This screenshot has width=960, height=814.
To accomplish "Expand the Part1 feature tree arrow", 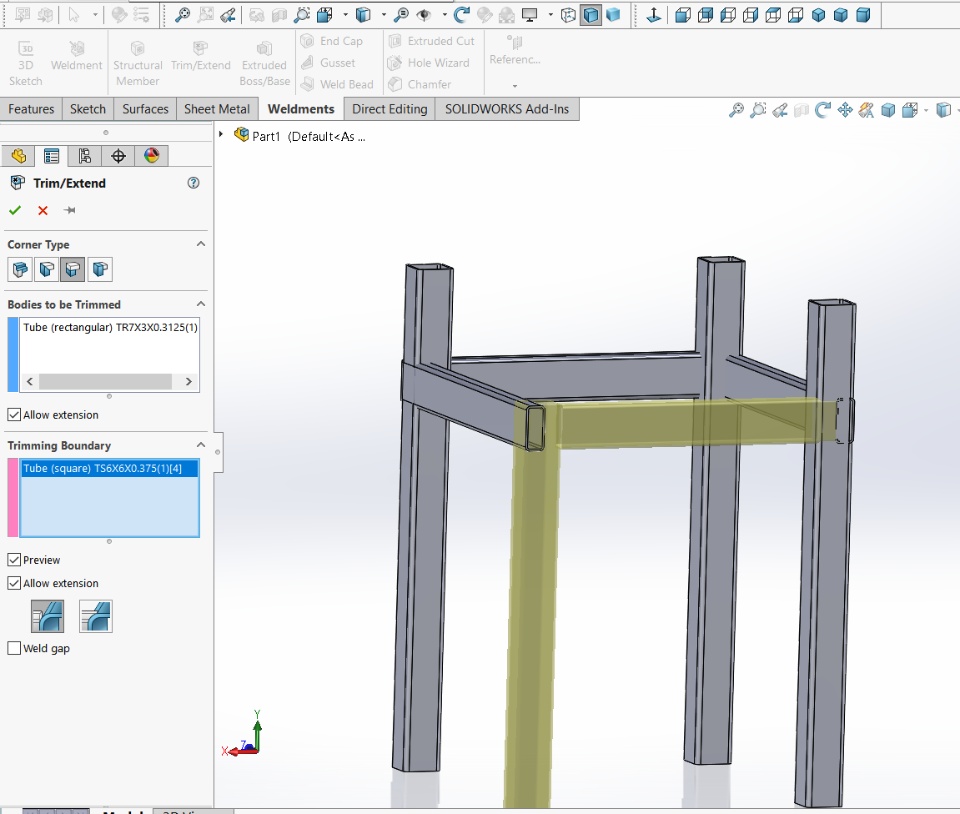I will [221, 134].
